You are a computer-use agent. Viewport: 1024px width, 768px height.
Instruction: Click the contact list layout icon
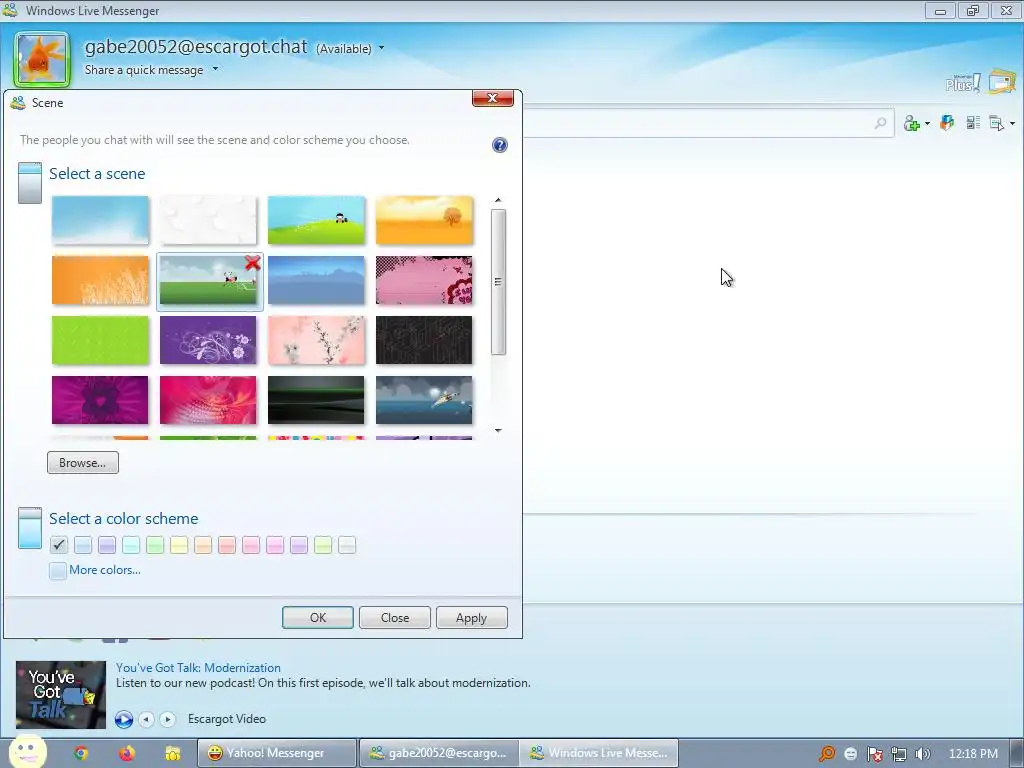(x=973, y=122)
